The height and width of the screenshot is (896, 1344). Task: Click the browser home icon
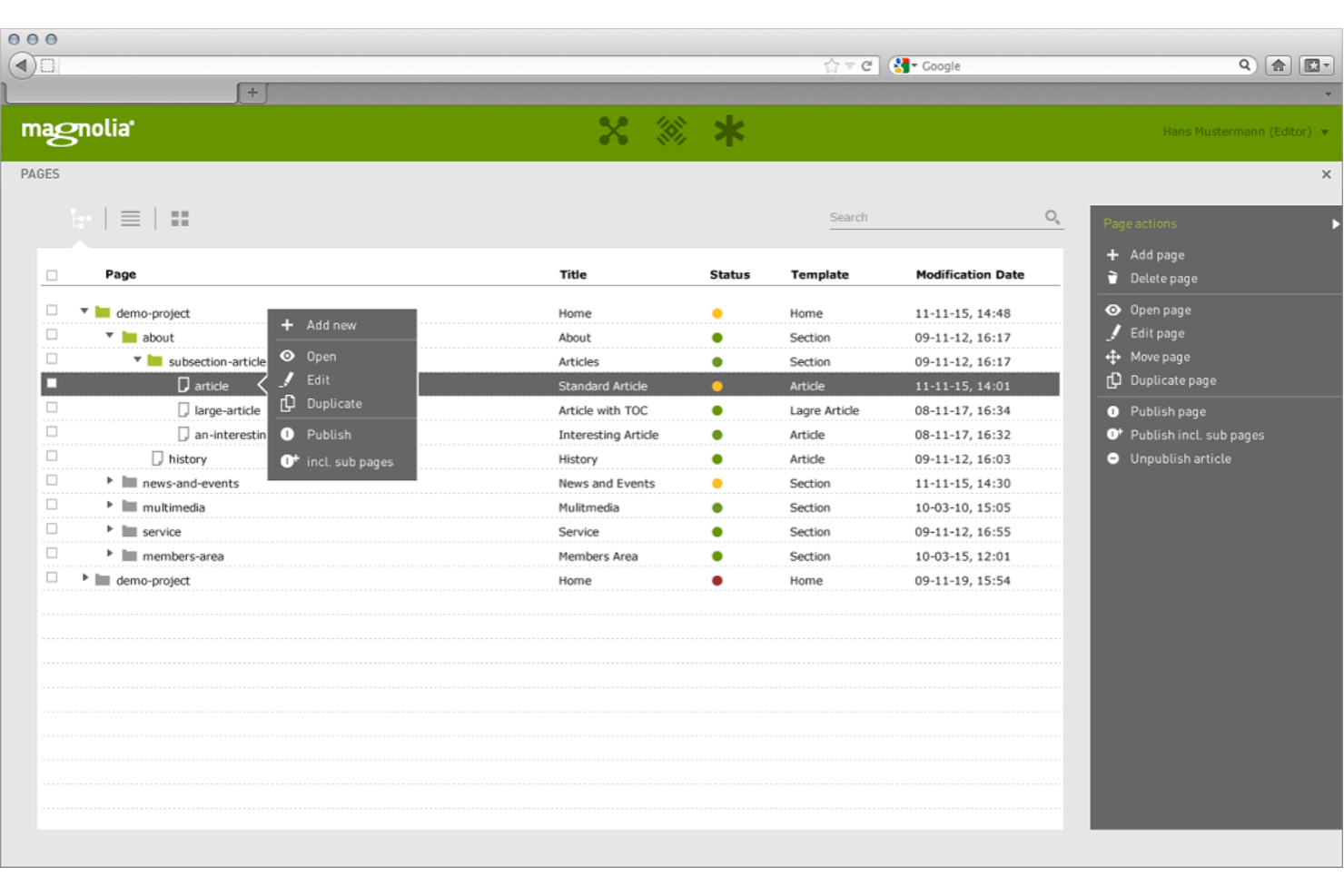(x=1278, y=65)
